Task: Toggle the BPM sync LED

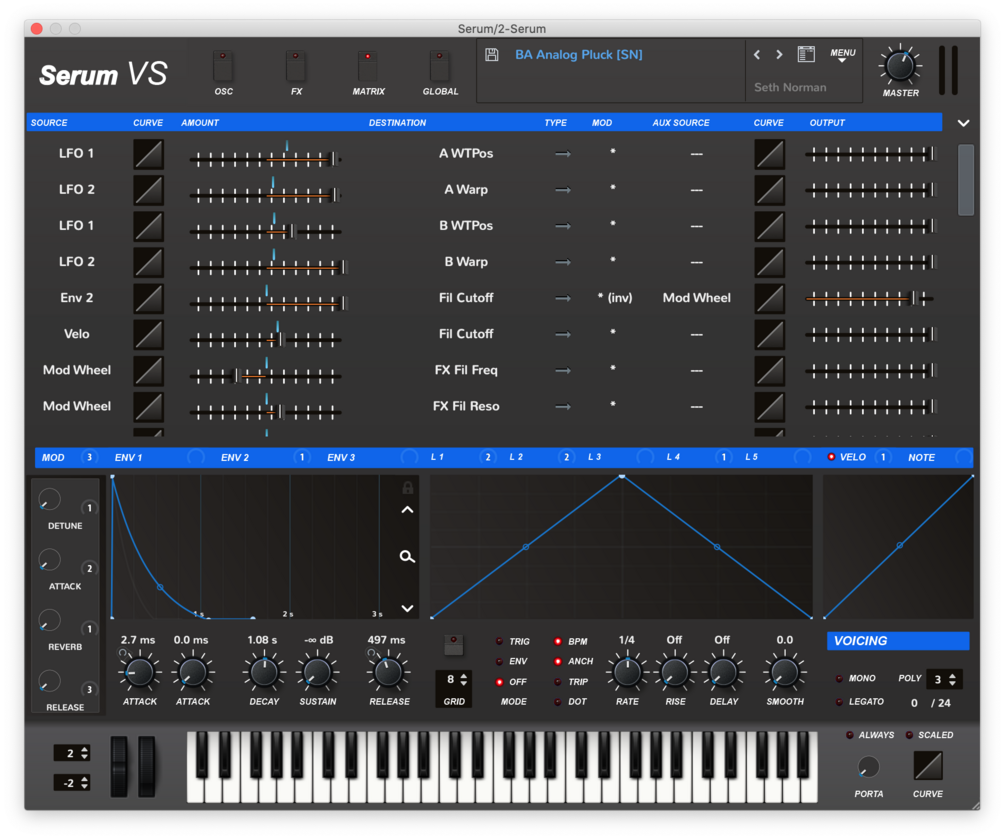Action: click(x=558, y=641)
